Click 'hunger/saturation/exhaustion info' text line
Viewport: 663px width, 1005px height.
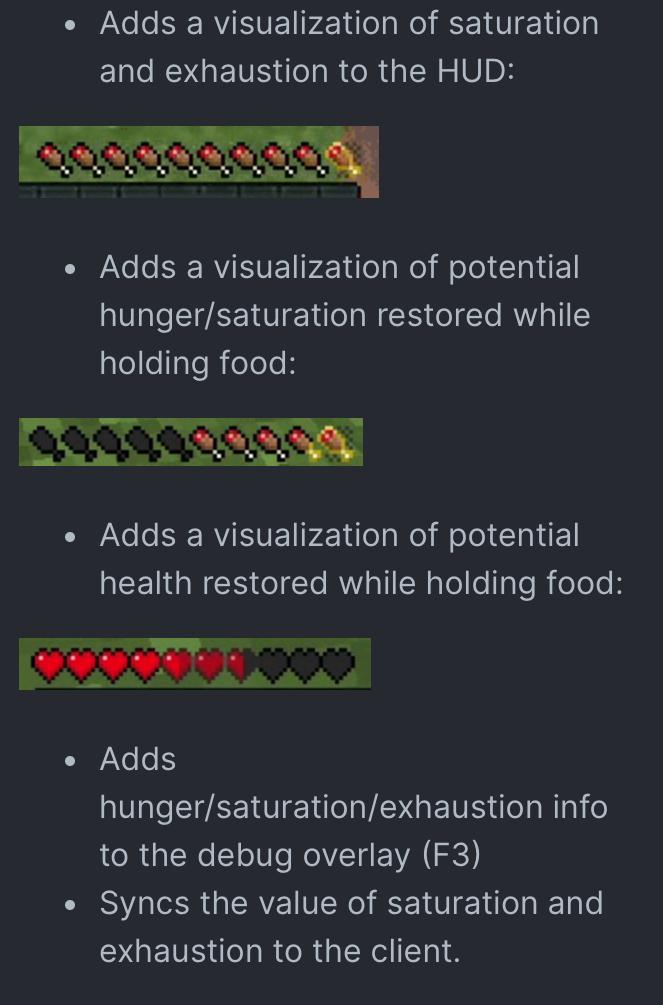(353, 807)
